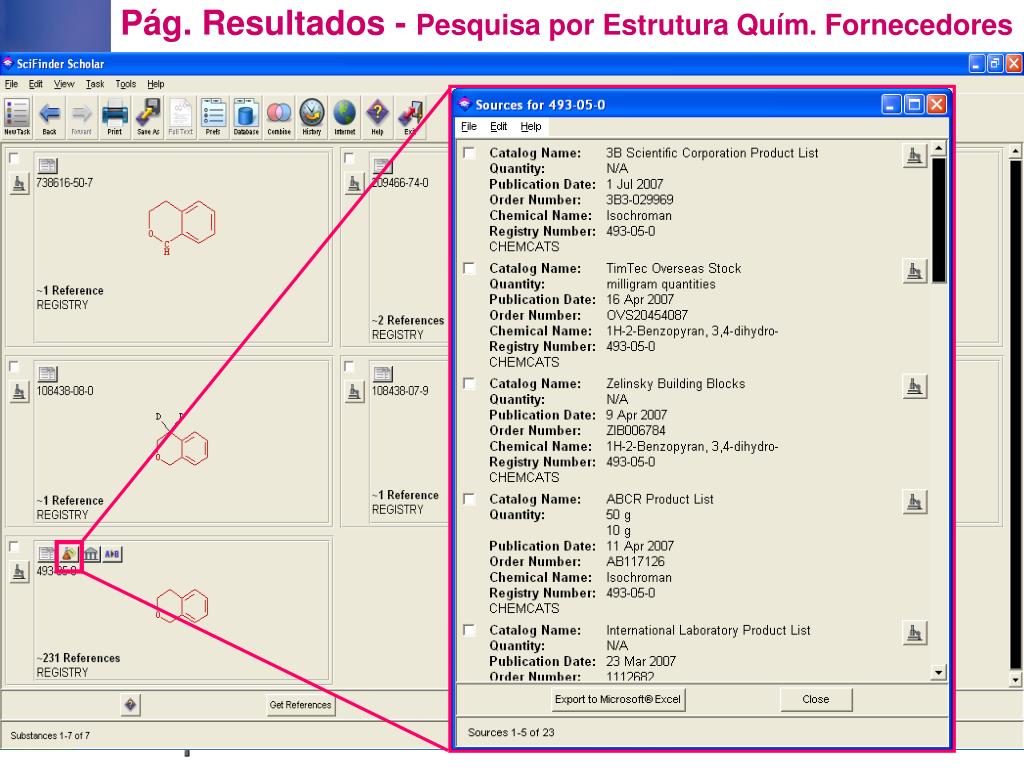This screenshot has width=1024, height=768.
Task: Open substance detail microscope for 209466-74-0
Action: point(354,184)
